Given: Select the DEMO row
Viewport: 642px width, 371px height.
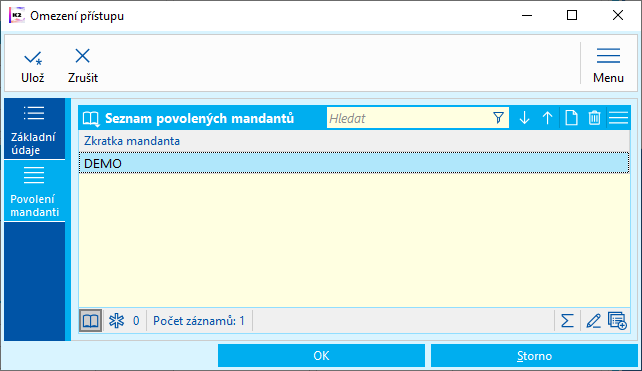Looking at the screenshot, I should pyautogui.click(x=354, y=163).
